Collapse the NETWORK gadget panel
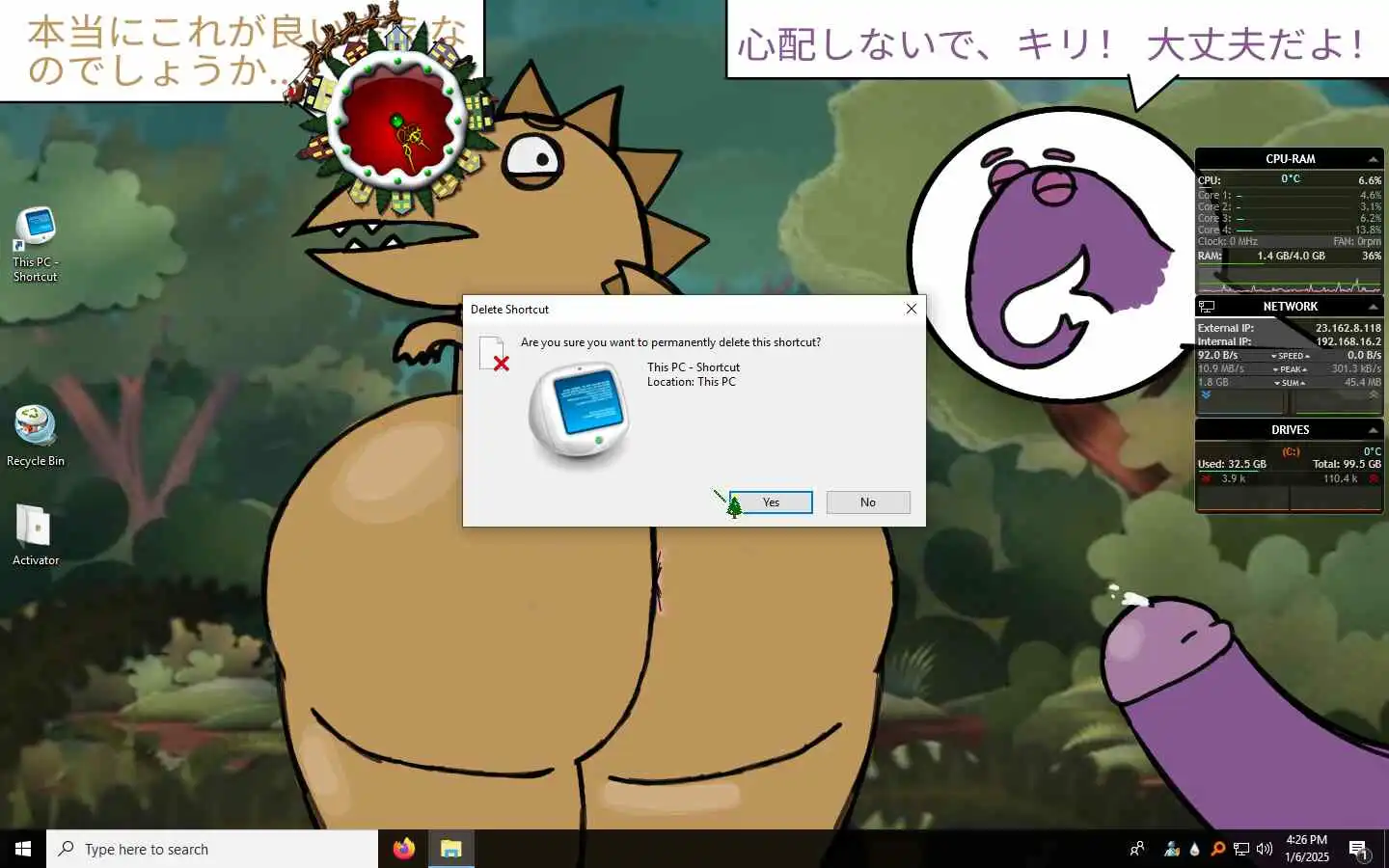The height and width of the screenshot is (868, 1389). point(1373,307)
